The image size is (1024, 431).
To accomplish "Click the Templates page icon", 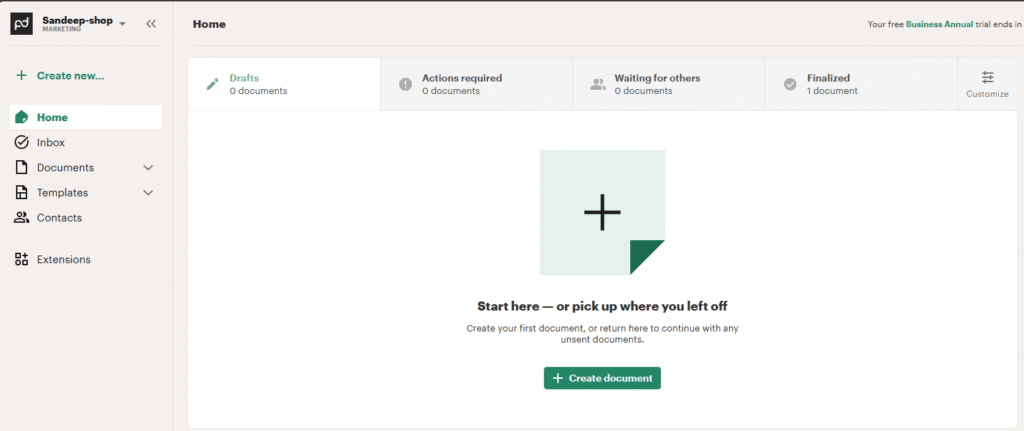I will tap(22, 192).
